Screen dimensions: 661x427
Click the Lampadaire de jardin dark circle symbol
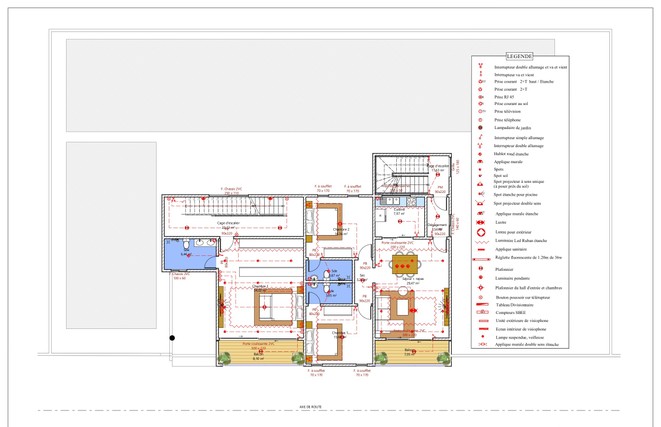point(480,127)
